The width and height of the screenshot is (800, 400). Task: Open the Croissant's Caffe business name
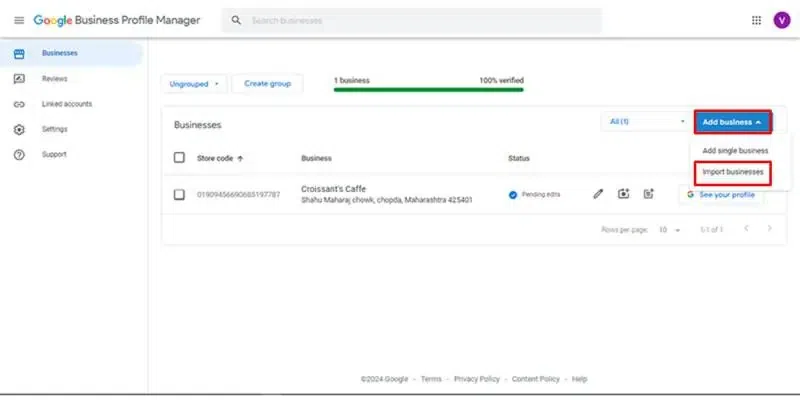pyautogui.click(x=334, y=189)
